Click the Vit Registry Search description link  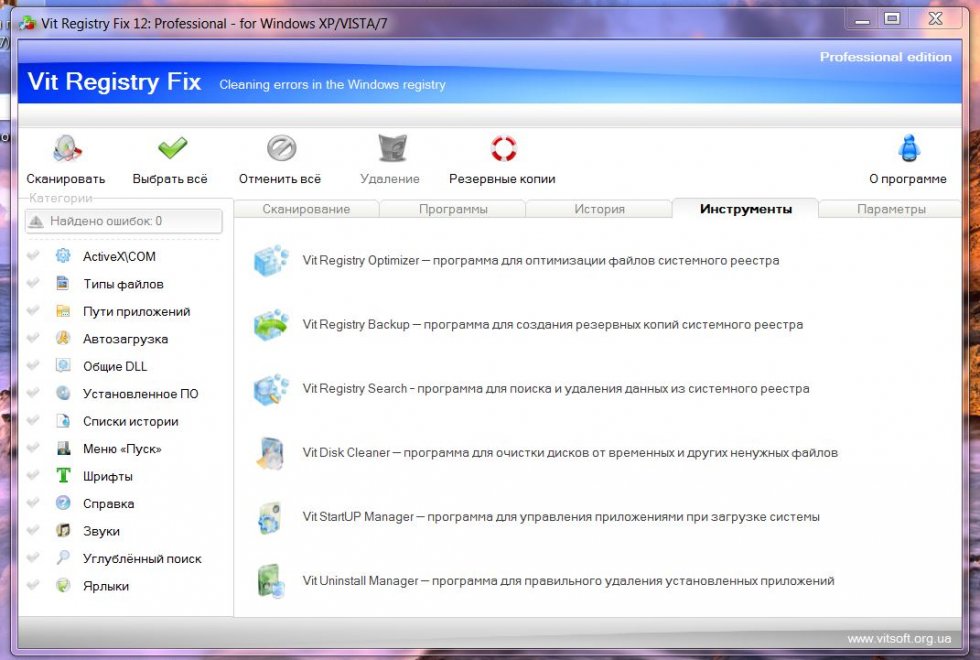coord(556,389)
